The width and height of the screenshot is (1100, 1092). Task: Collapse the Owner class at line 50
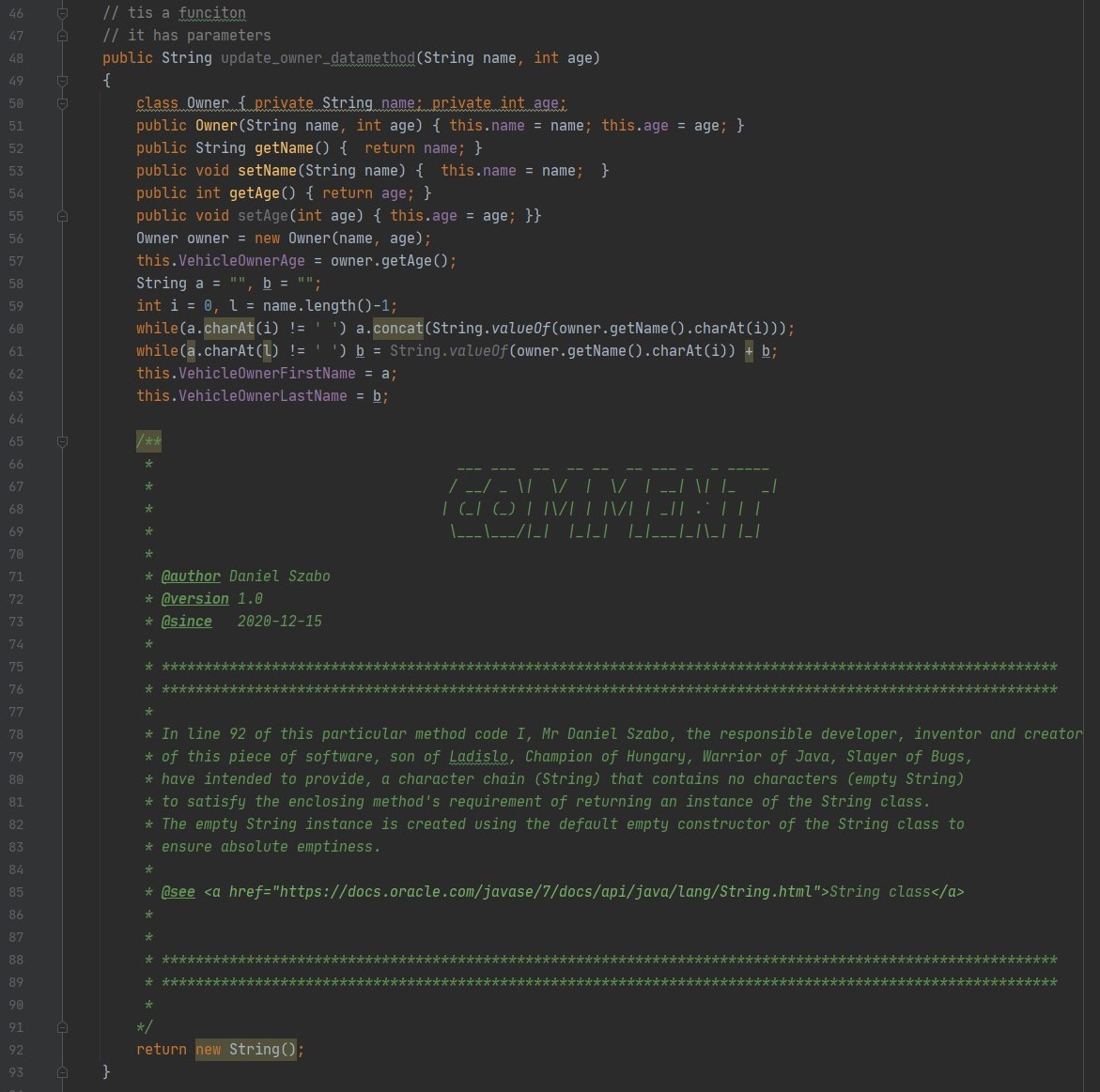coord(62,103)
